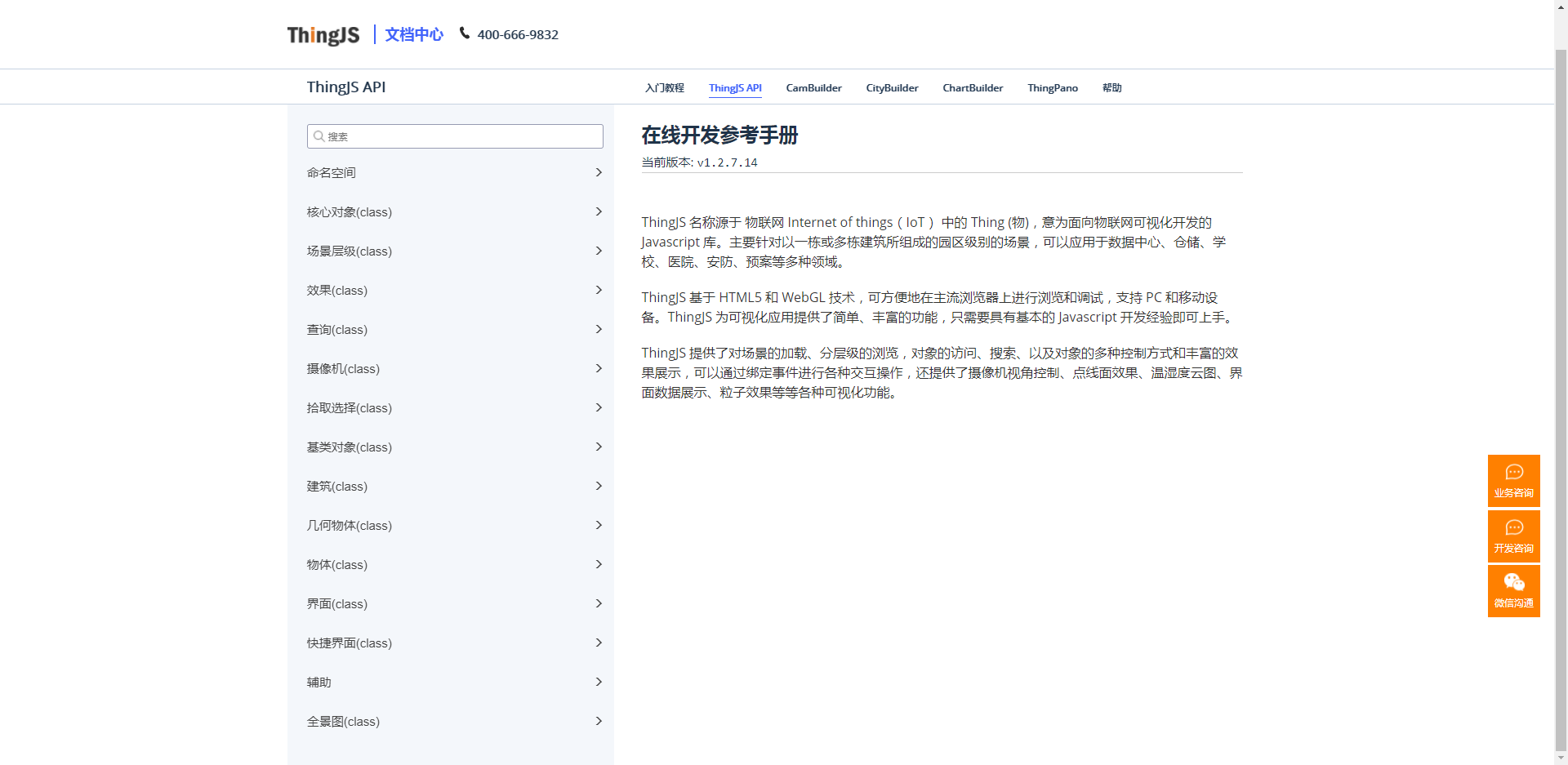Select 查询(class) sidebar label
1568x765 pixels.
click(337, 329)
